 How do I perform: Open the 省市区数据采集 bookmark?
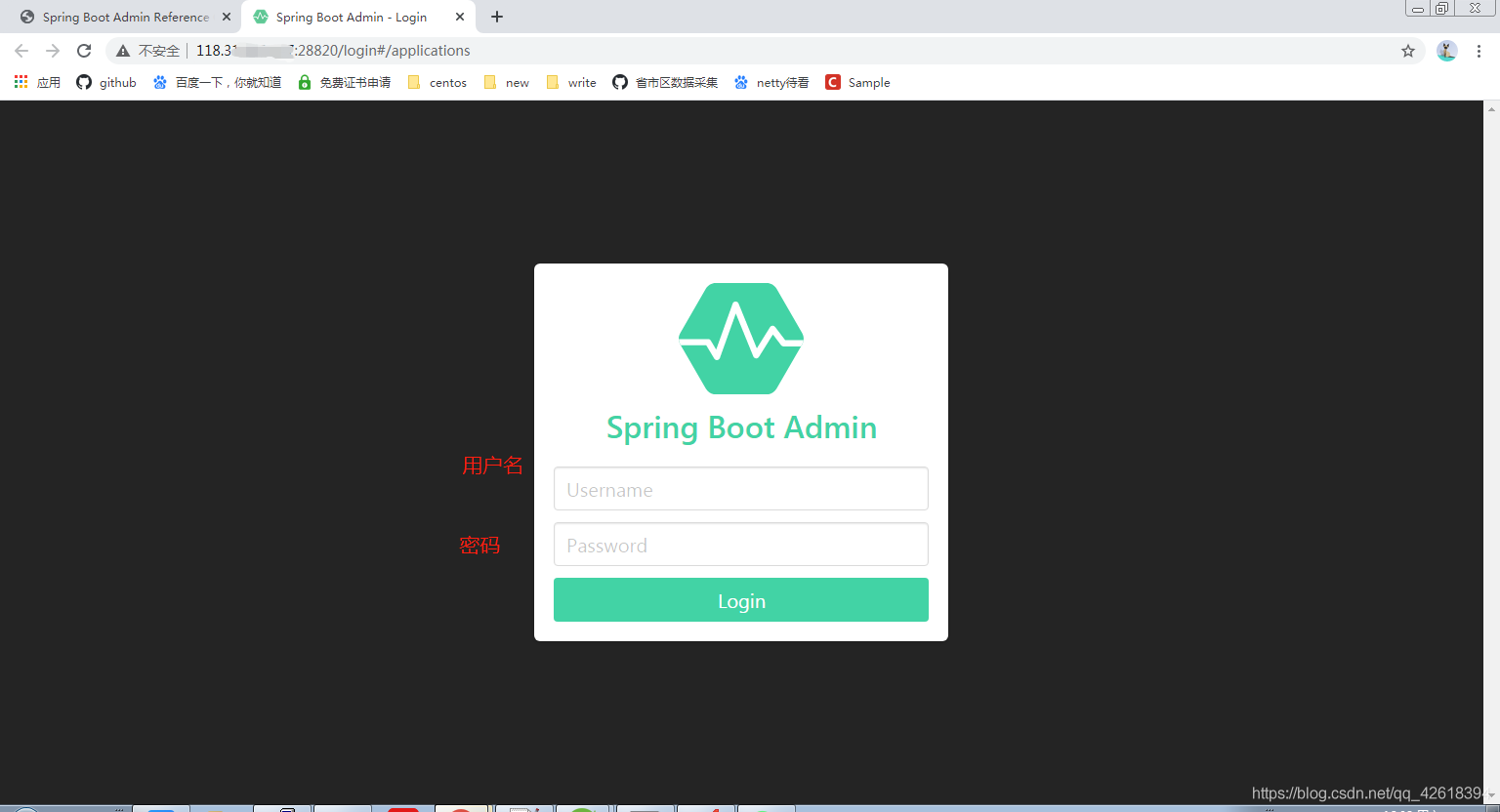[x=665, y=82]
